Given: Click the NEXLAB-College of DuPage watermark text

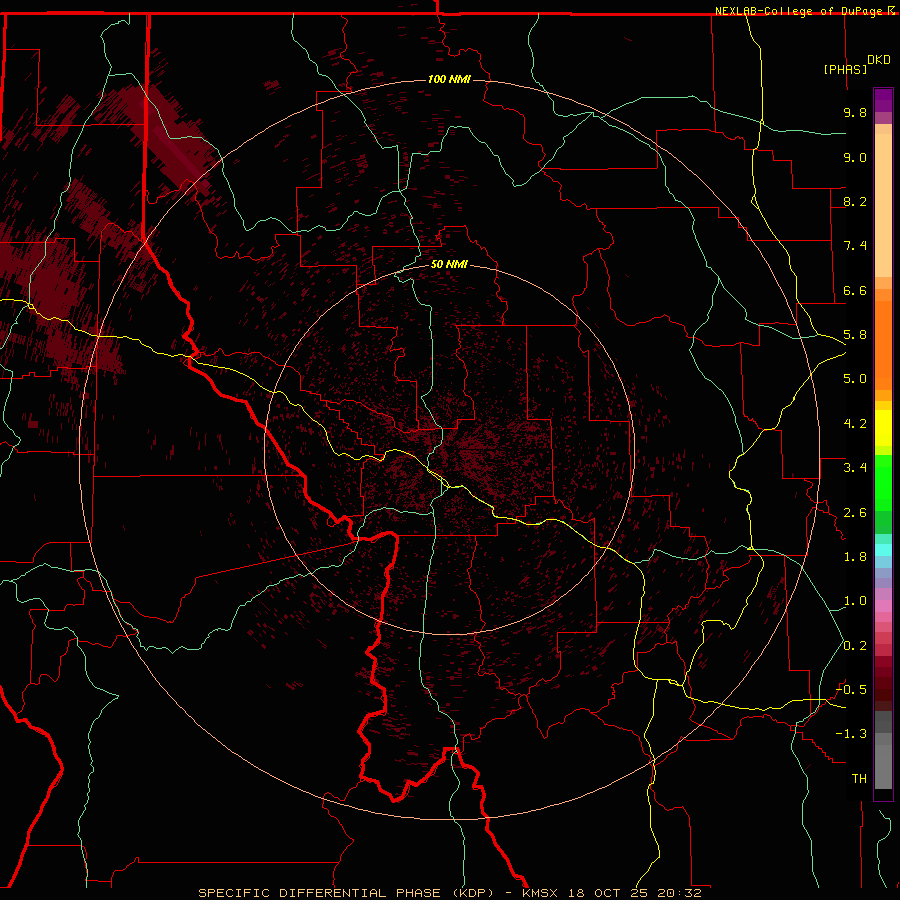Looking at the screenshot, I should click(x=805, y=11).
